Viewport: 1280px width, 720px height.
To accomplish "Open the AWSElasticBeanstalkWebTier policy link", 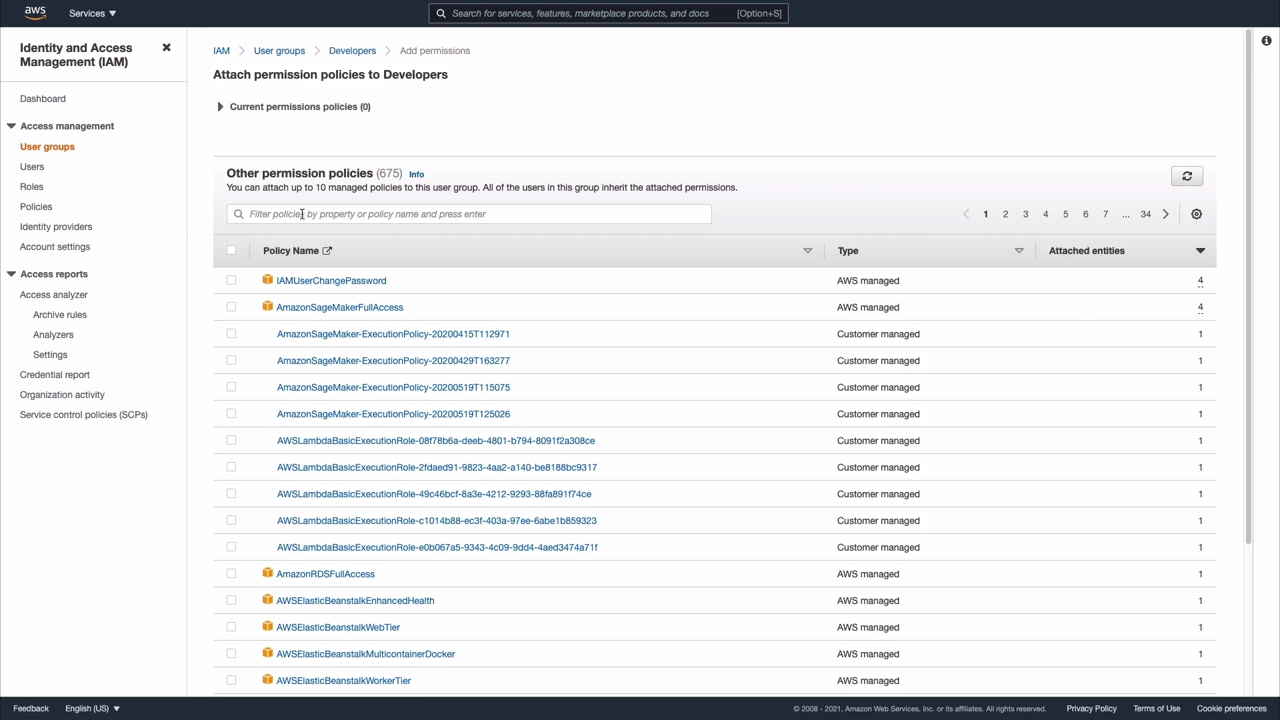I will (x=338, y=627).
